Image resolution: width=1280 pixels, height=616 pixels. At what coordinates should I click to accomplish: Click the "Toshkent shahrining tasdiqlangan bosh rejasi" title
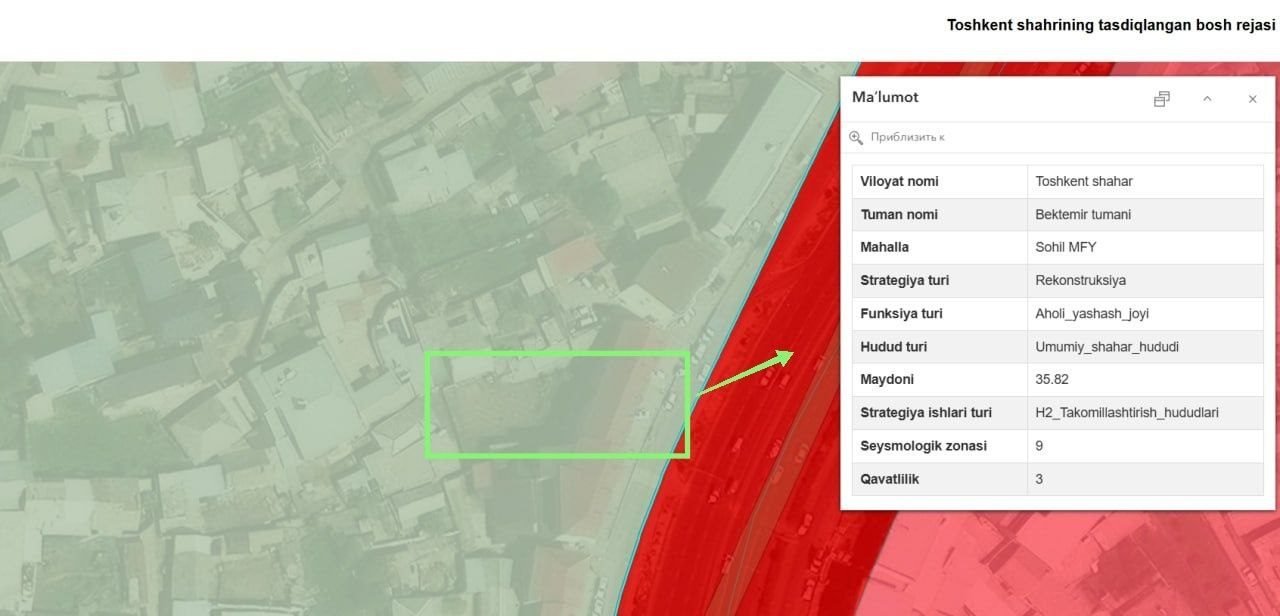1111,25
